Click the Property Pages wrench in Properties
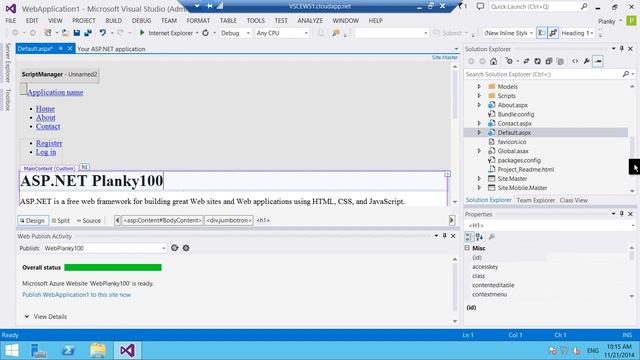The height and width of the screenshot is (360, 640). pos(492,237)
